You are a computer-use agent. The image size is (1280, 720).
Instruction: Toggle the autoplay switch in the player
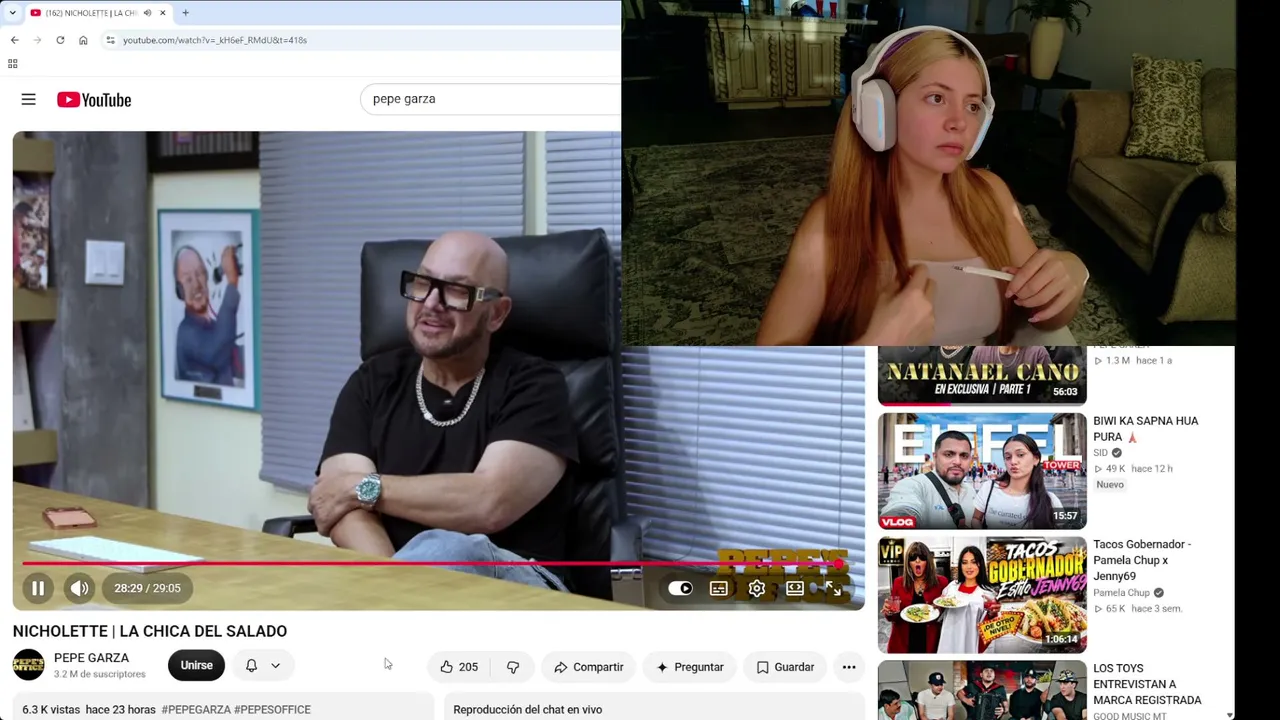tap(680, 588)
